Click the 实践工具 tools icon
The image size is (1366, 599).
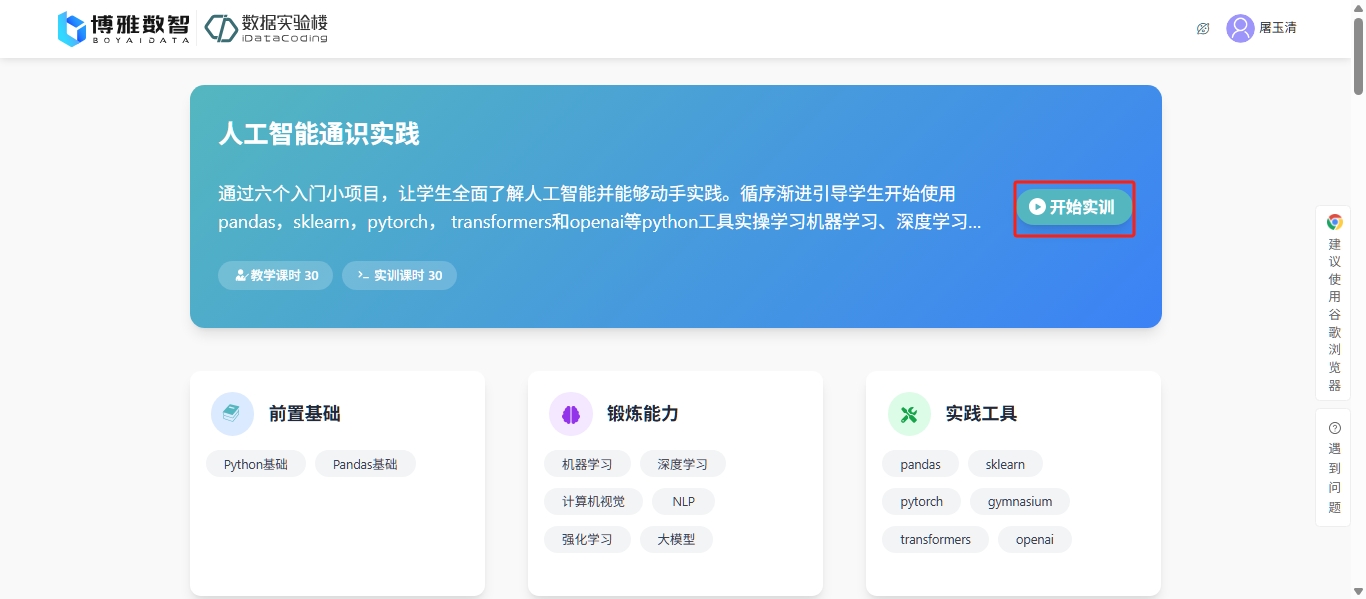pyautogui.click(x=909, y=414)
